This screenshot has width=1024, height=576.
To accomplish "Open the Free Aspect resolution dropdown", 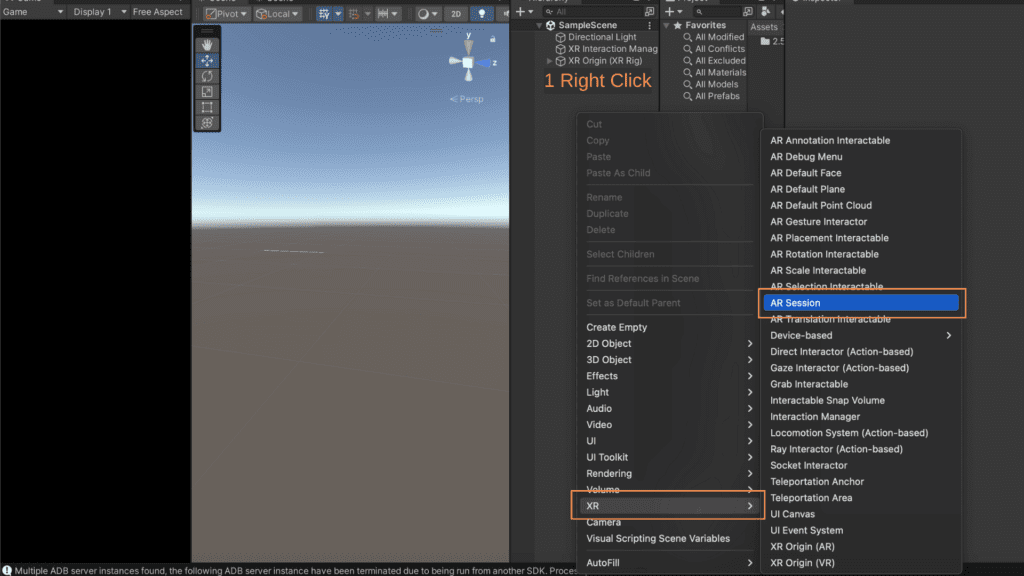I will 156,11.
